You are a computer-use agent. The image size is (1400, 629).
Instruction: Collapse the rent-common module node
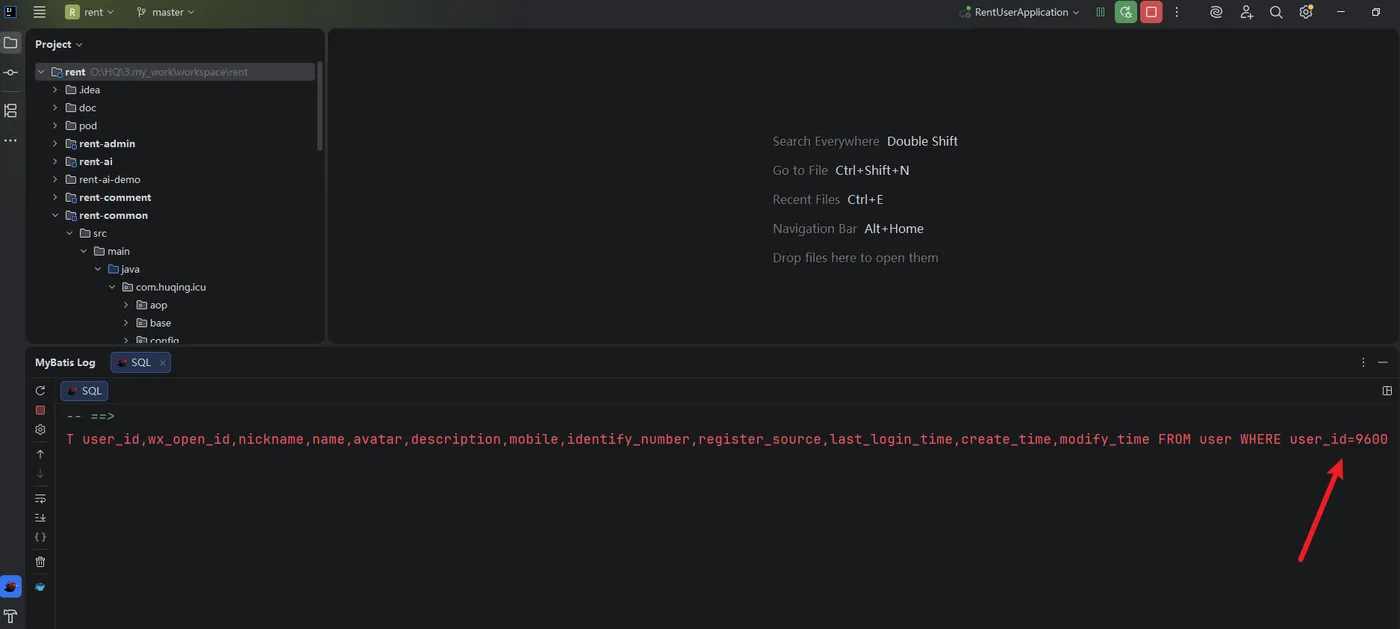[55, 216]
